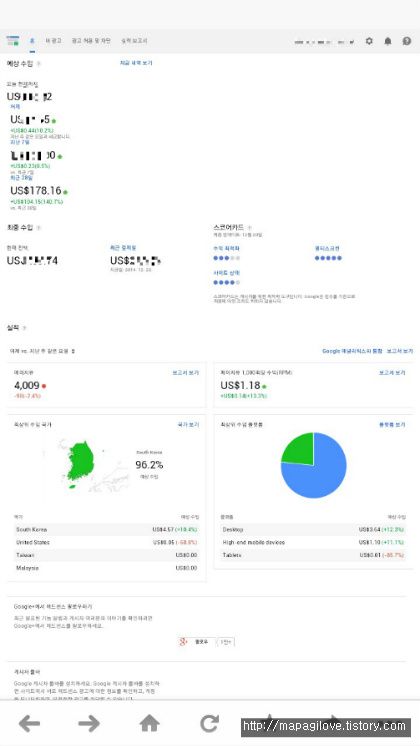Click the AdSense logo icon
Viewport: 420px width, 746px height.
[x=13, y=41]
